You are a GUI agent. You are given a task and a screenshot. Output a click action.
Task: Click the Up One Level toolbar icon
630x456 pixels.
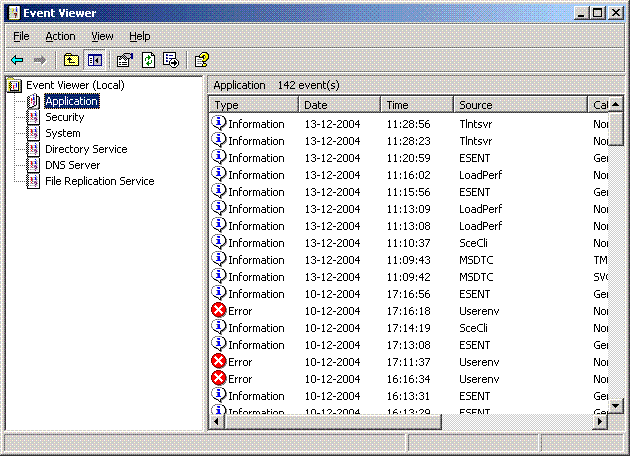(x=71, y=60)
